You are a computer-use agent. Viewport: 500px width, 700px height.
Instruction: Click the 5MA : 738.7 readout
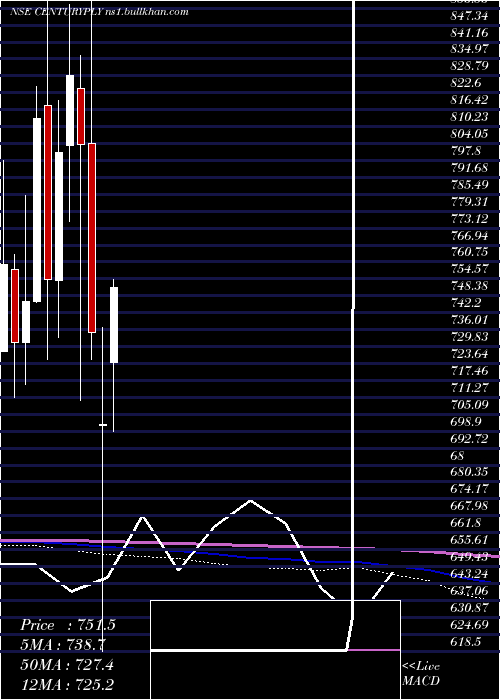62,645
